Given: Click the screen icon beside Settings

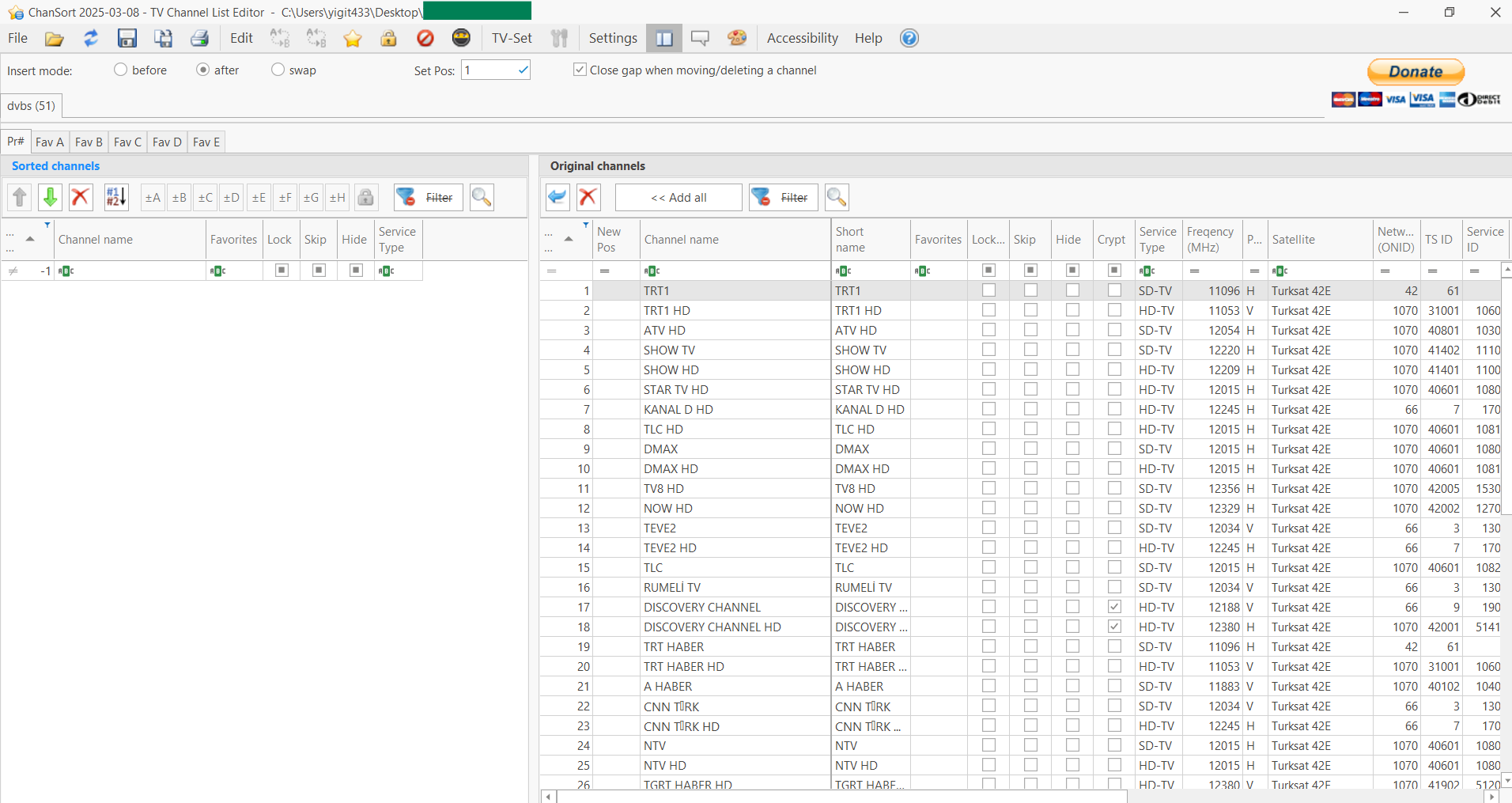Looking at the screenshot, I should coord(700,38).
